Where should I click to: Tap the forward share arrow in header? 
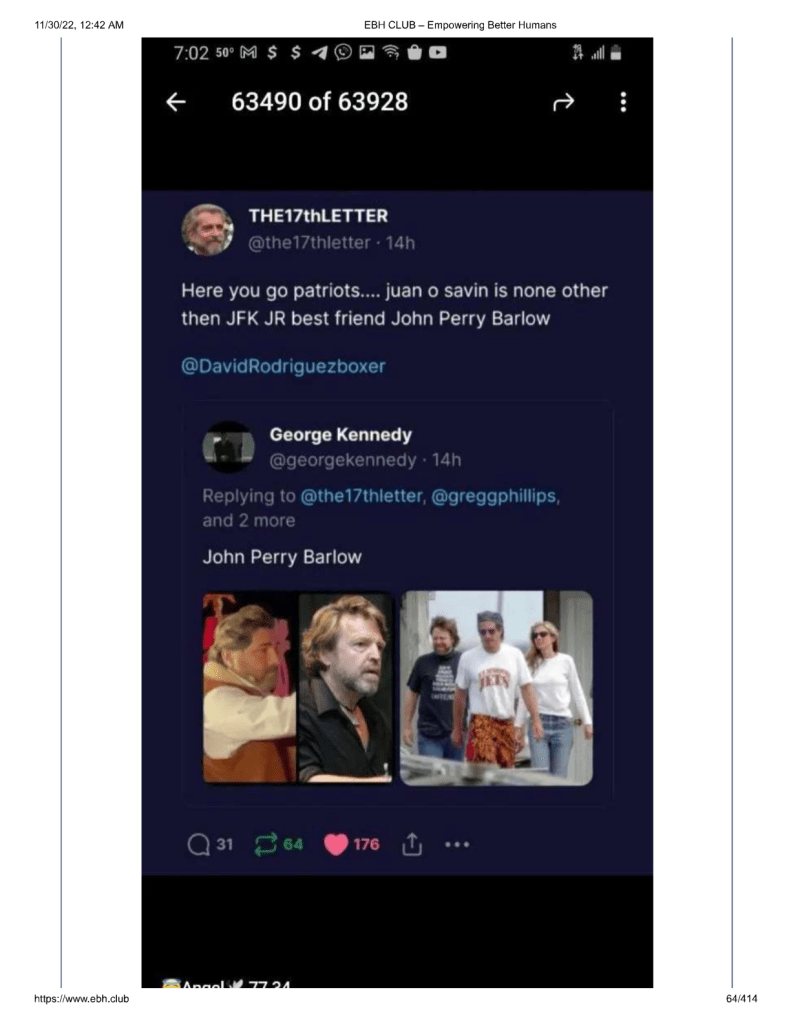(563, 102)
